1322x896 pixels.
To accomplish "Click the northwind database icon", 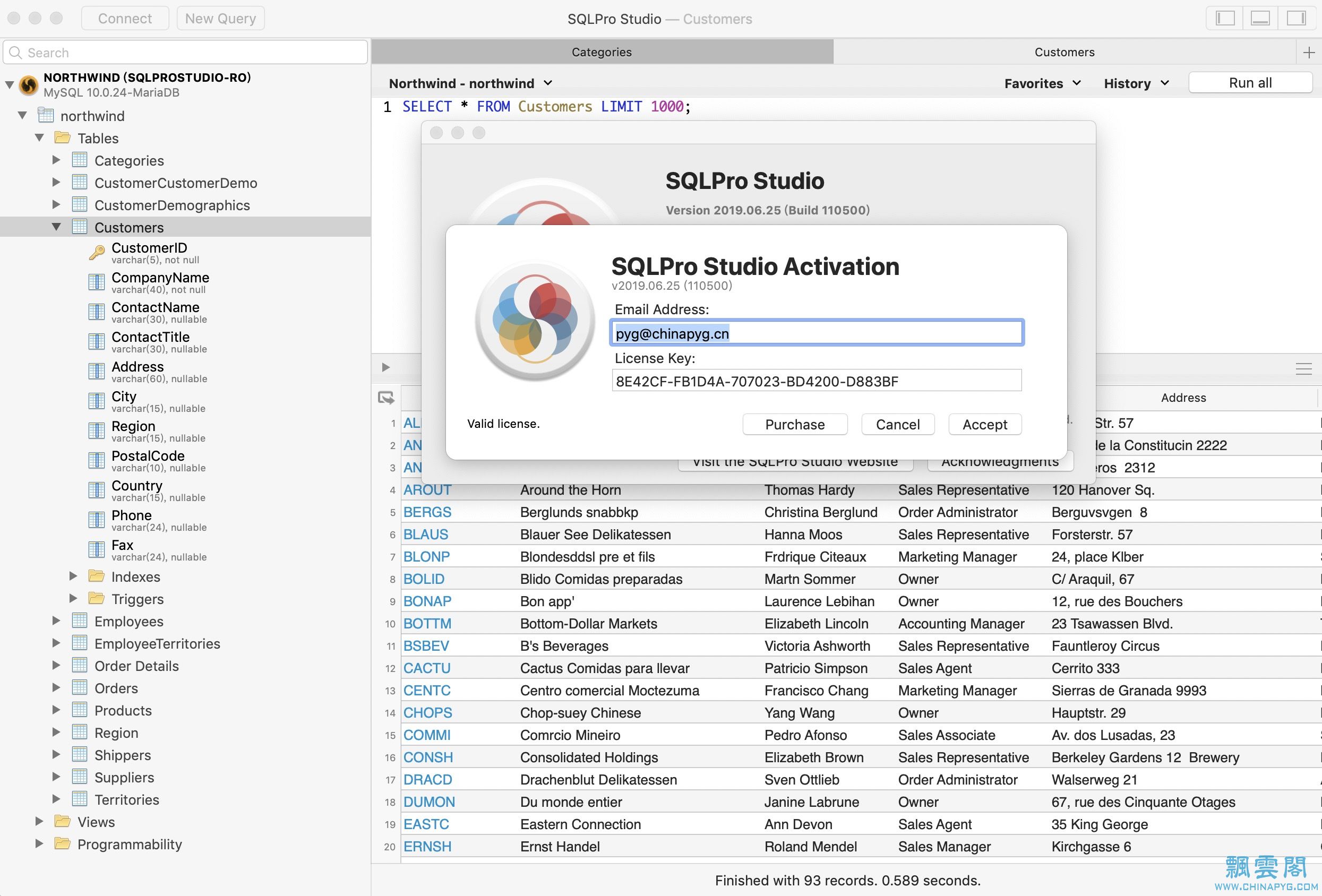I will [46, 116].
